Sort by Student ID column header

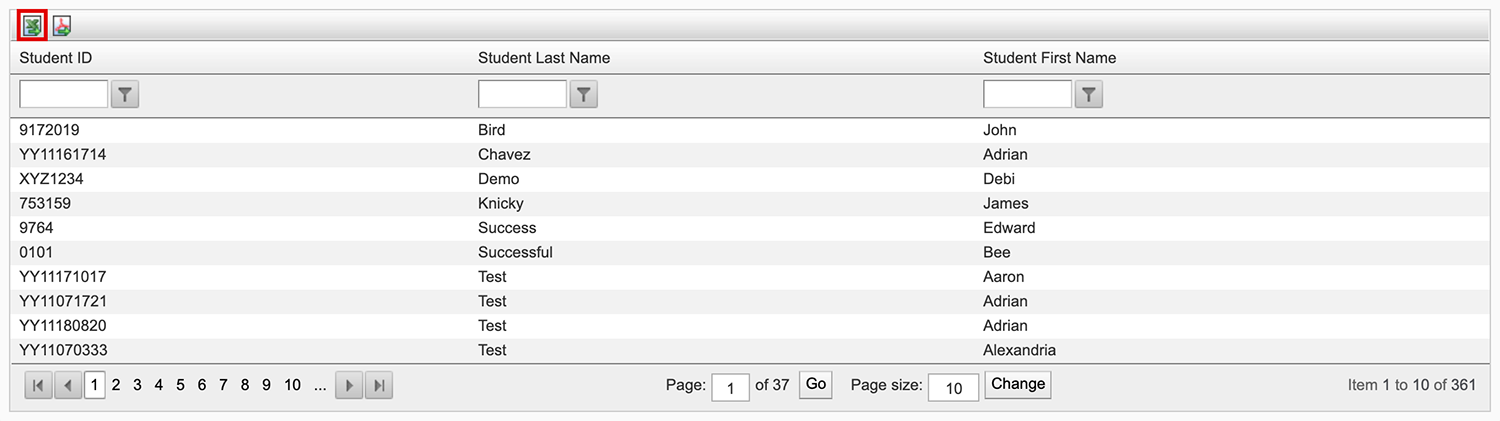pos(56,58)
